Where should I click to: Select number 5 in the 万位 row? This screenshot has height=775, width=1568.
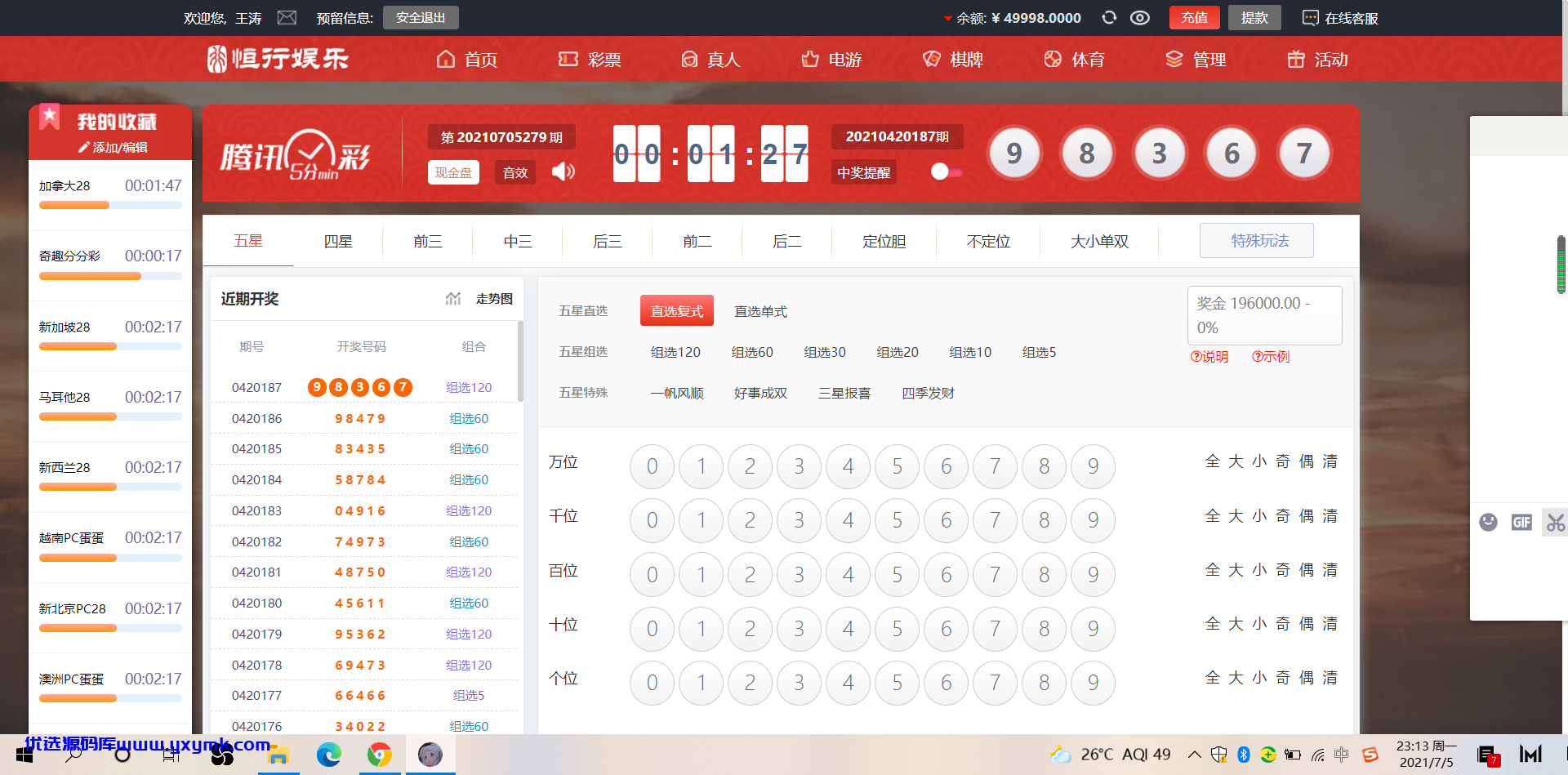(x=897, y=466)
